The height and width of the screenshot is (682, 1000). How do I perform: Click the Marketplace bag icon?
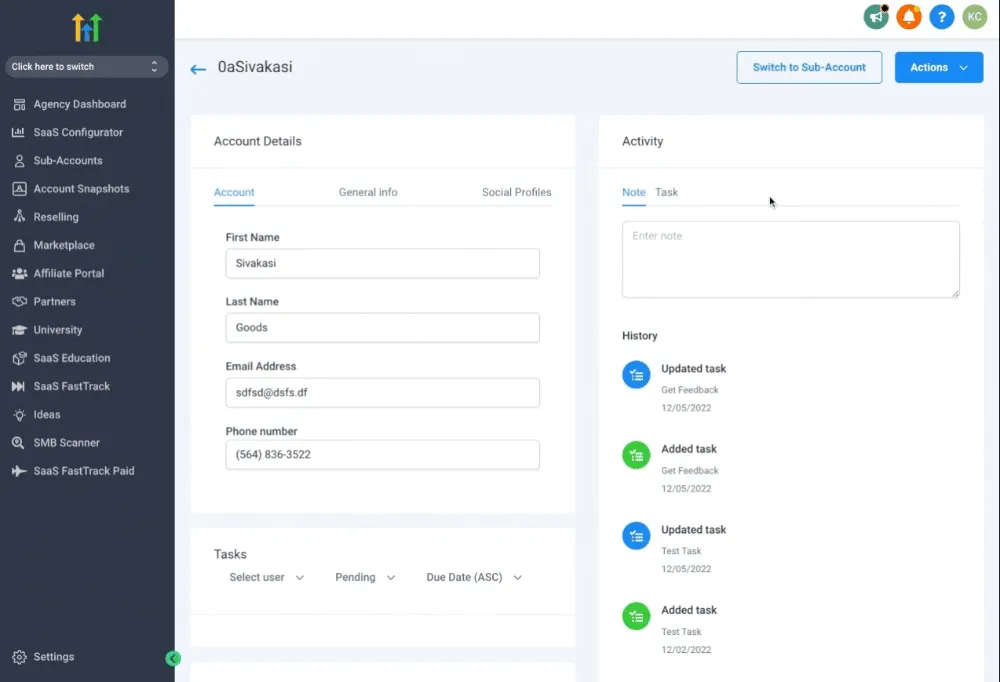[19, 245]
